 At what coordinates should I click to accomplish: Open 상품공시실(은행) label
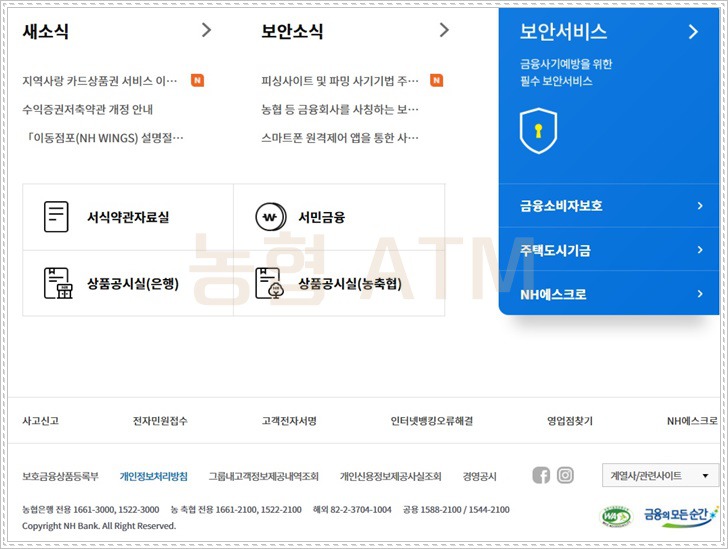(133, 283)
